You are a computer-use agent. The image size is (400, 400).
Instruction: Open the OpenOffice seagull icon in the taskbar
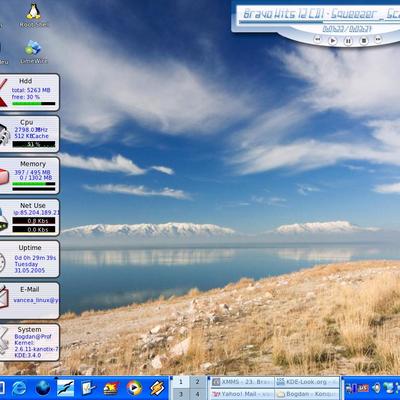[x=65, y=388]
